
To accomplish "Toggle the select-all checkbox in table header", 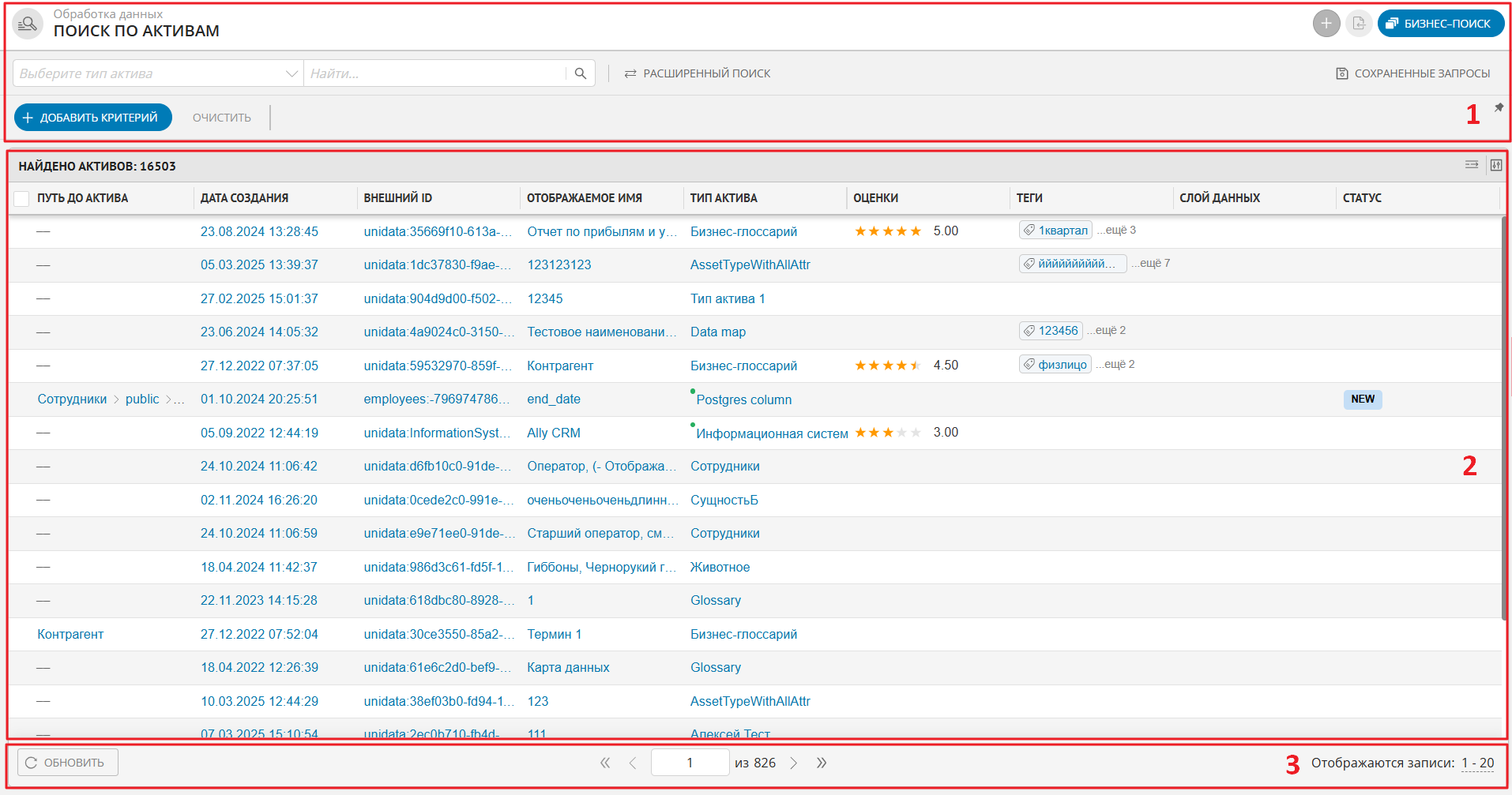I will pos(21,198).
